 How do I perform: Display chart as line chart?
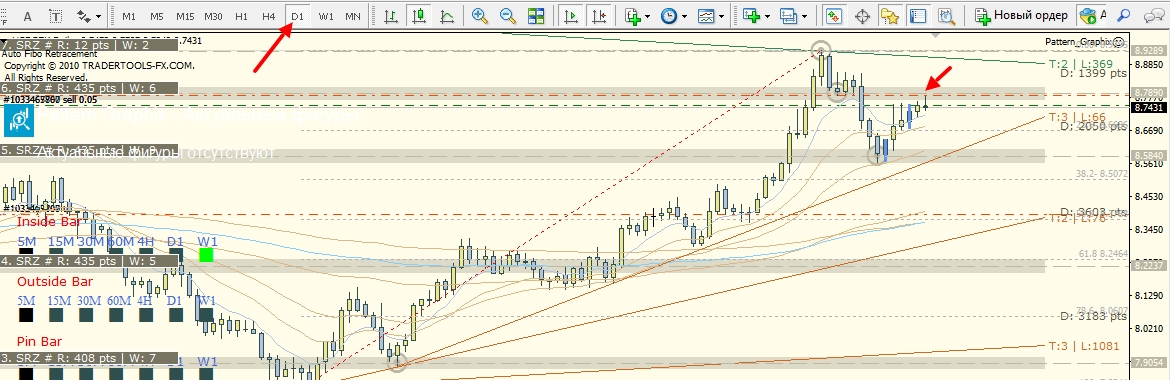tap(447, 15)
